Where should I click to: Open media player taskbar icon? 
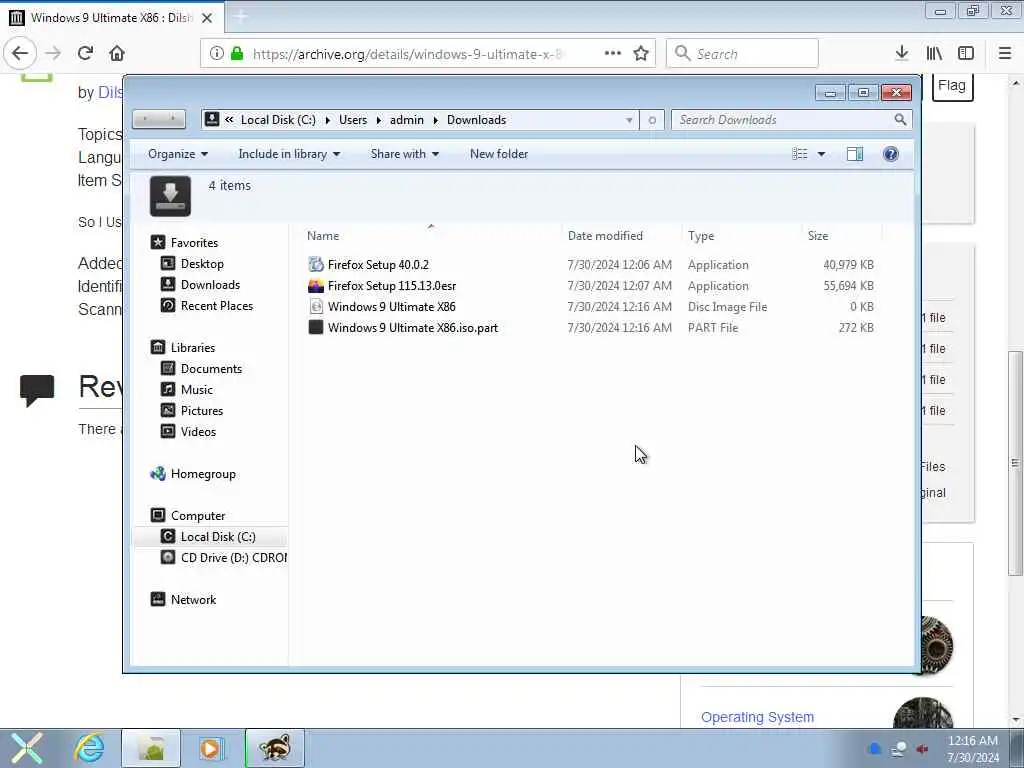[212, 748]
